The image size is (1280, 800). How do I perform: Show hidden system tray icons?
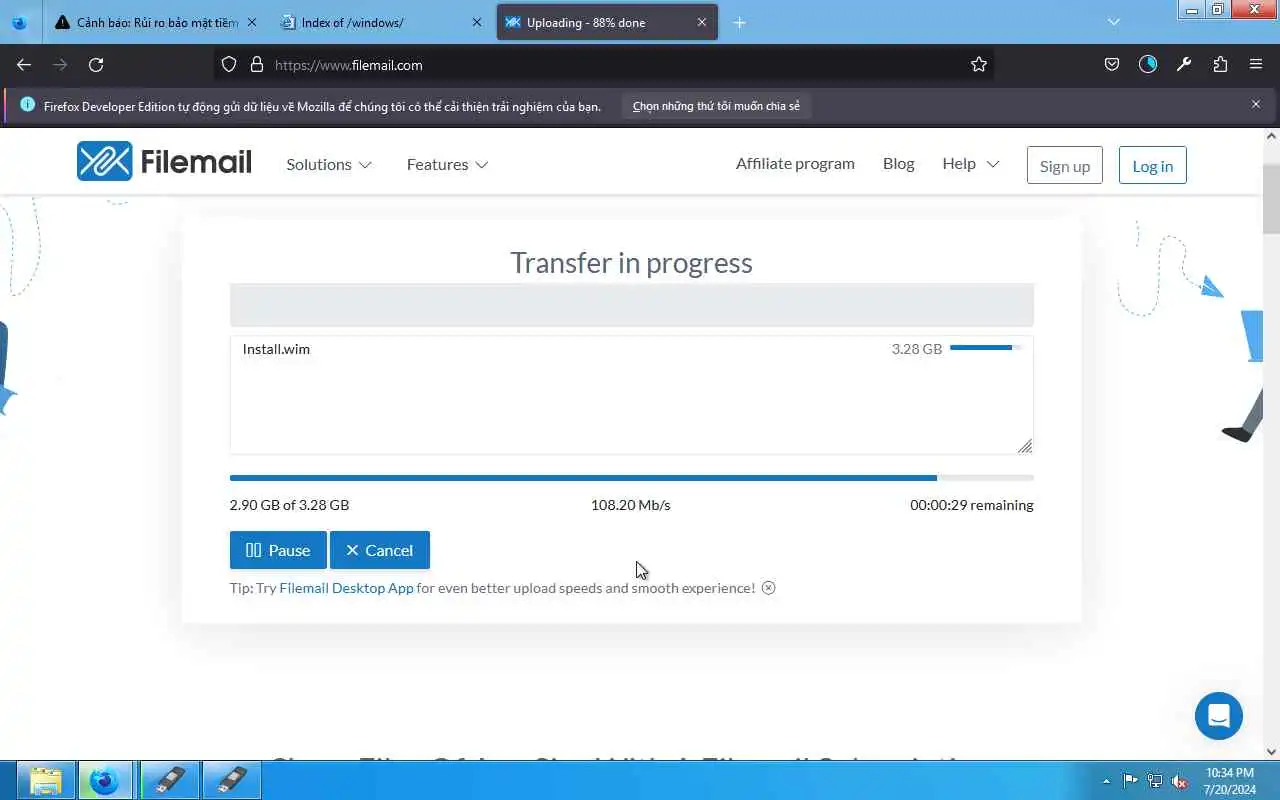pyautogui.click(x=1106, y=781)
